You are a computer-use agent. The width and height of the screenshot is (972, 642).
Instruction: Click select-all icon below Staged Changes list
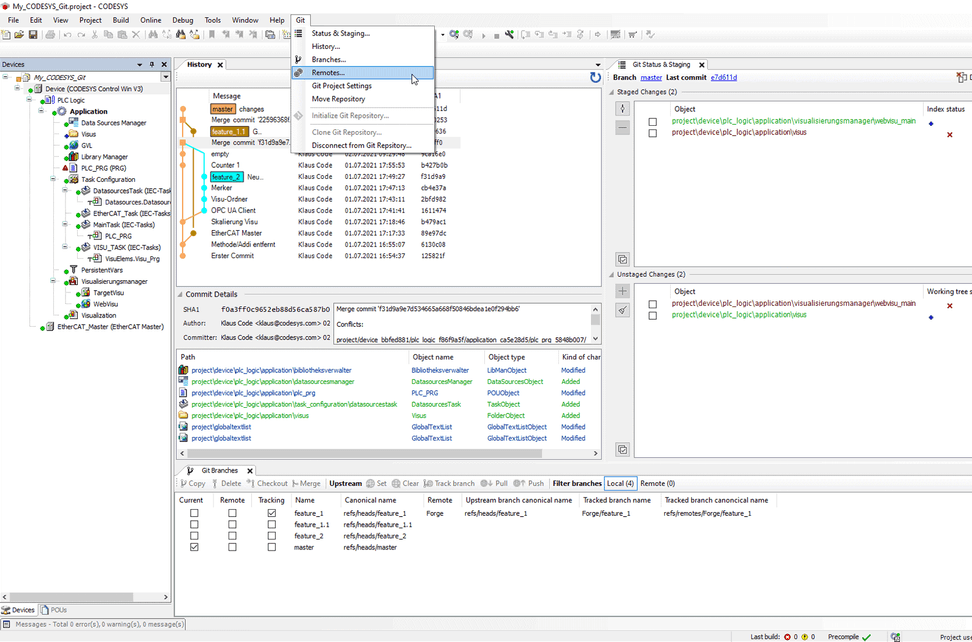point(623,260)
